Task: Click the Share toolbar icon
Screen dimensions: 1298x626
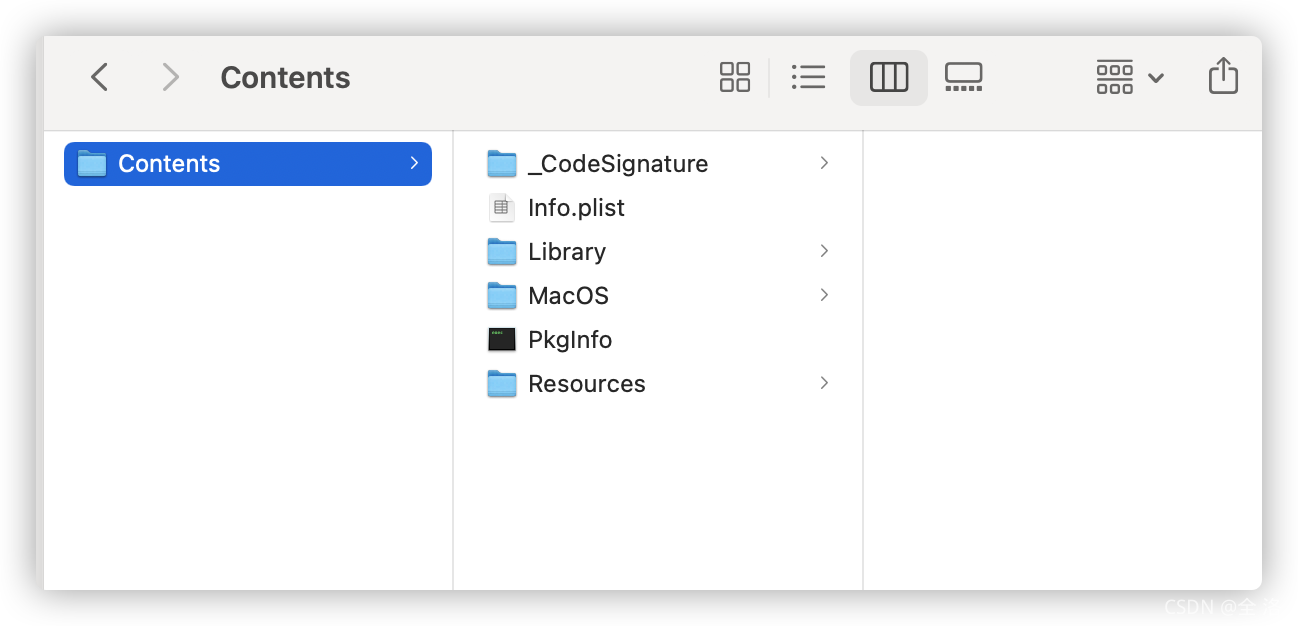Action: [x=1223, y=76]
